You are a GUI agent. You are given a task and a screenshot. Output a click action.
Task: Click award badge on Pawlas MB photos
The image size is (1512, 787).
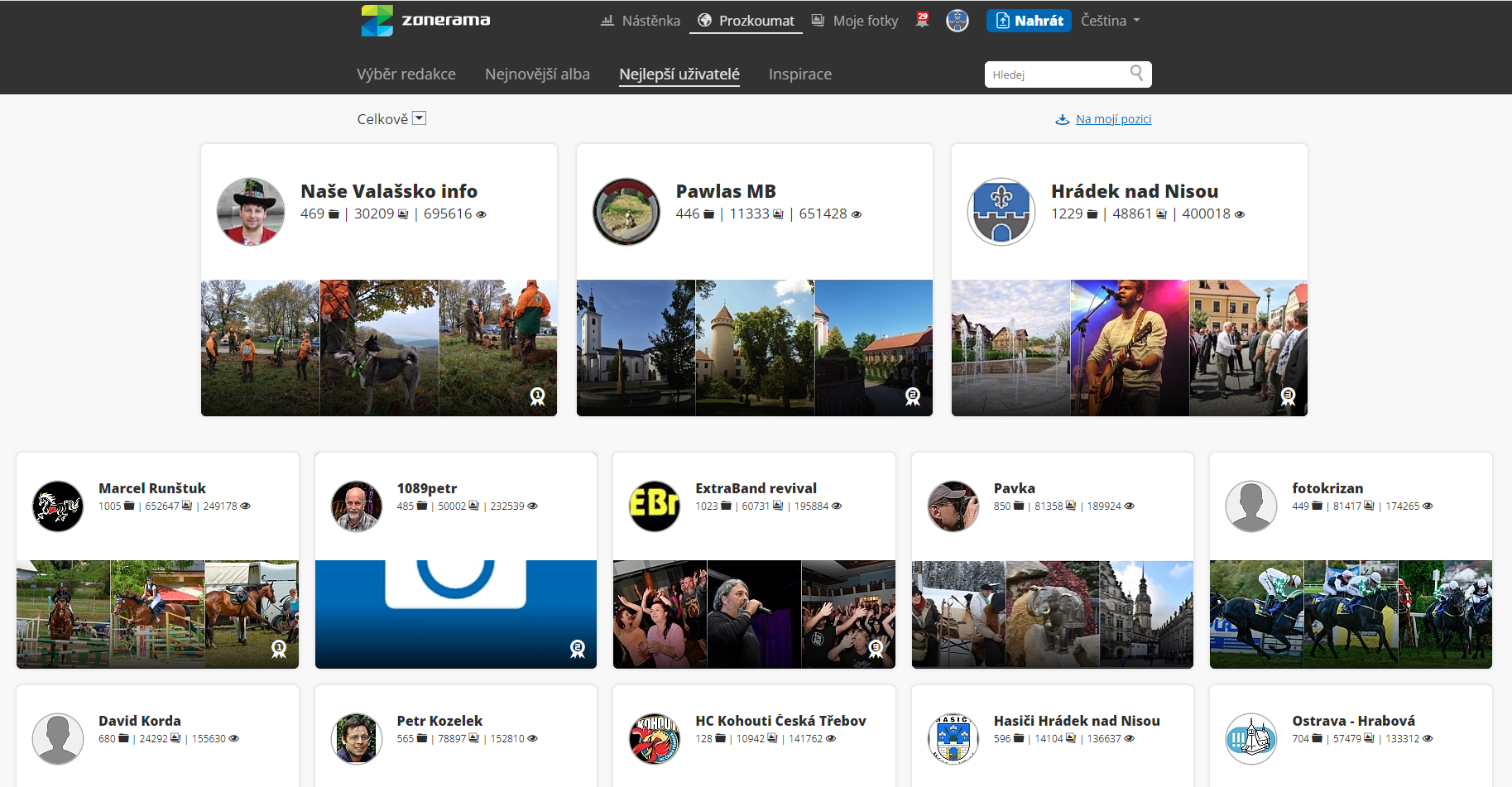pos(913,397)
